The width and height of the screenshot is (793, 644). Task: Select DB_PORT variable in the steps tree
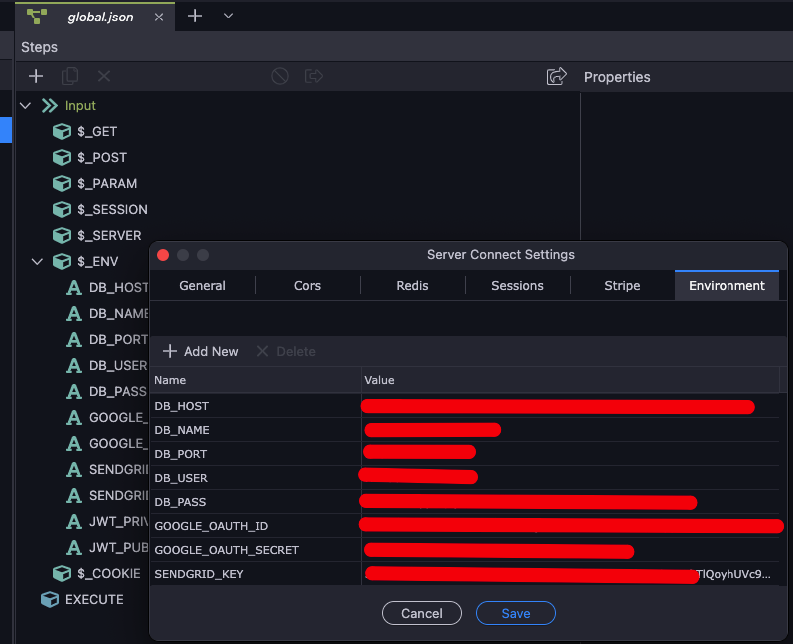pyautogui.click(x=118, y=339)
